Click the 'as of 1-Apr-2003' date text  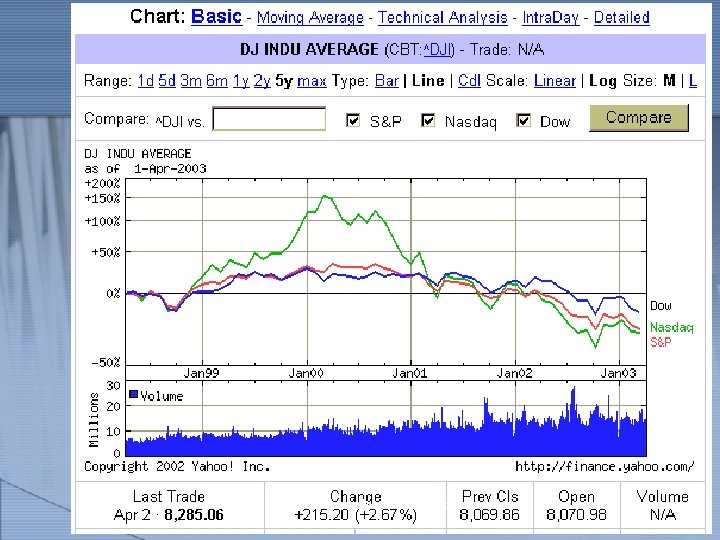tap(145, 169)
